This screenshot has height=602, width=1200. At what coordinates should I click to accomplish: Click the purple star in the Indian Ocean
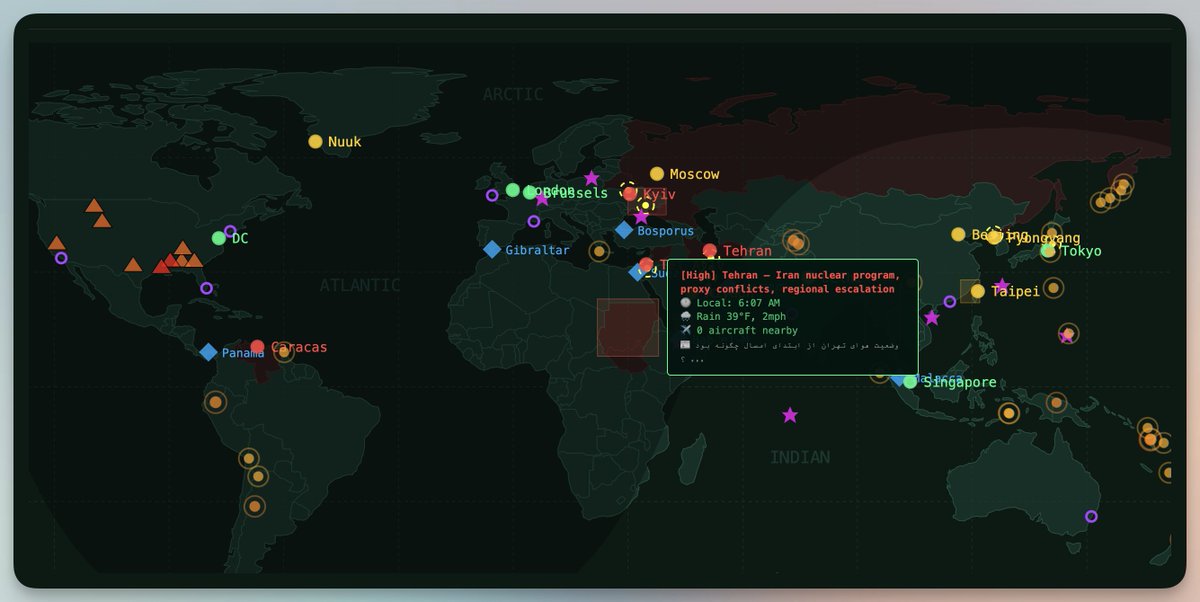[x=790, y=415]
